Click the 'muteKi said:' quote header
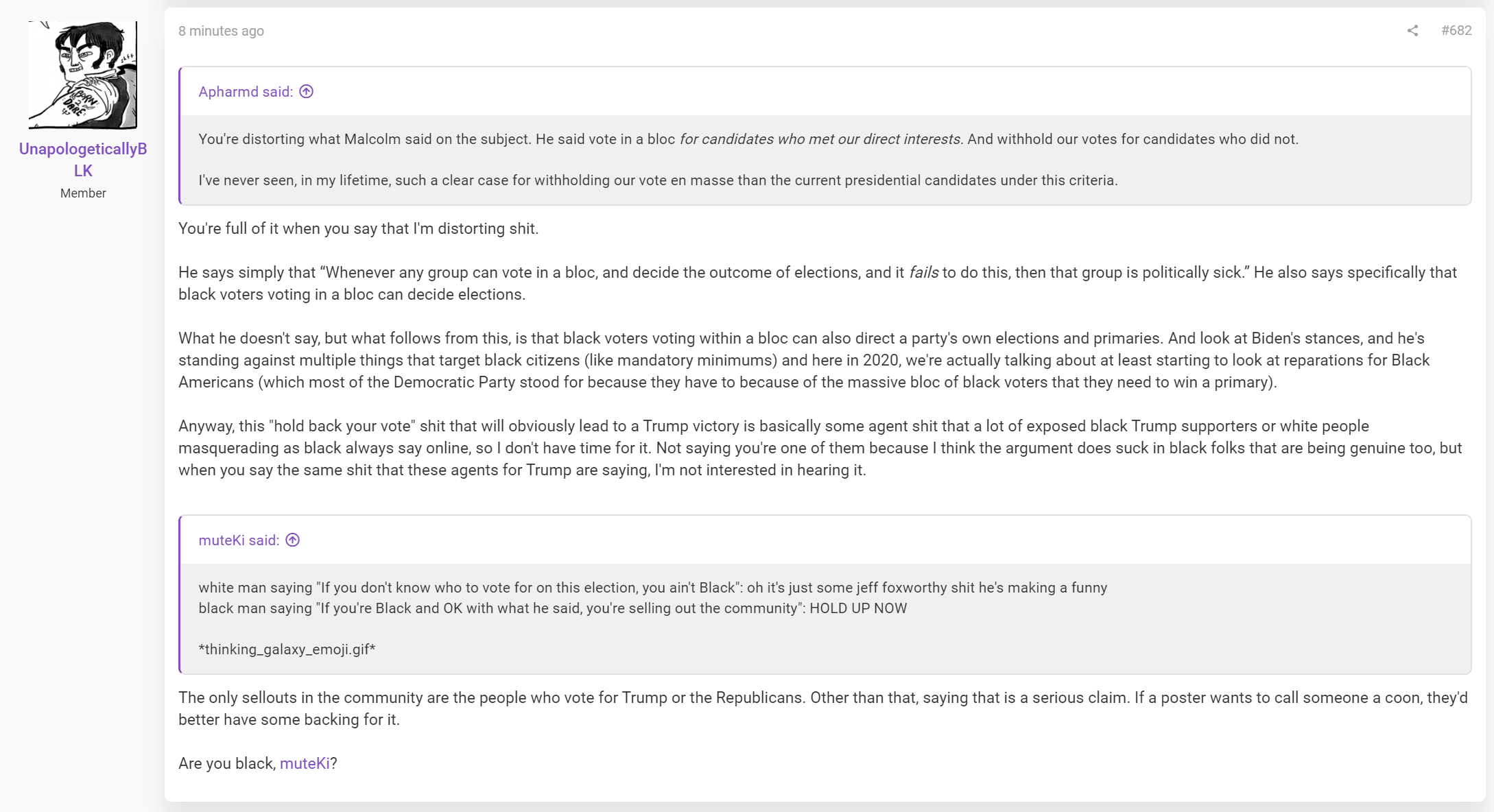 239,540
